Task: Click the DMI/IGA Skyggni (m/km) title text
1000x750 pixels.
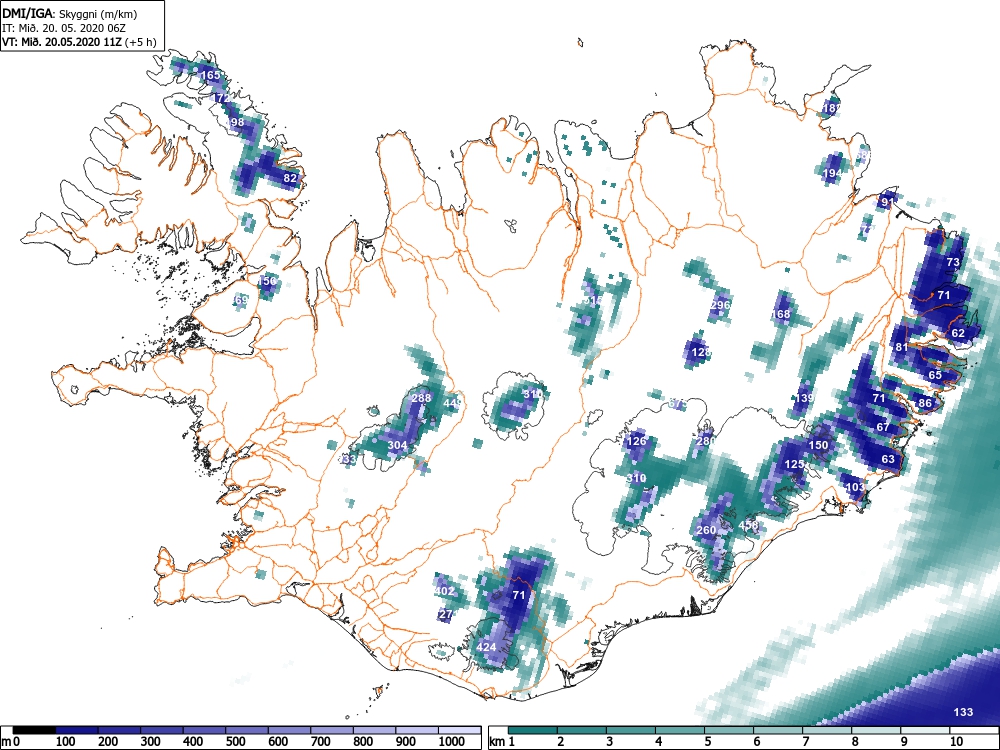Action: 70,13
